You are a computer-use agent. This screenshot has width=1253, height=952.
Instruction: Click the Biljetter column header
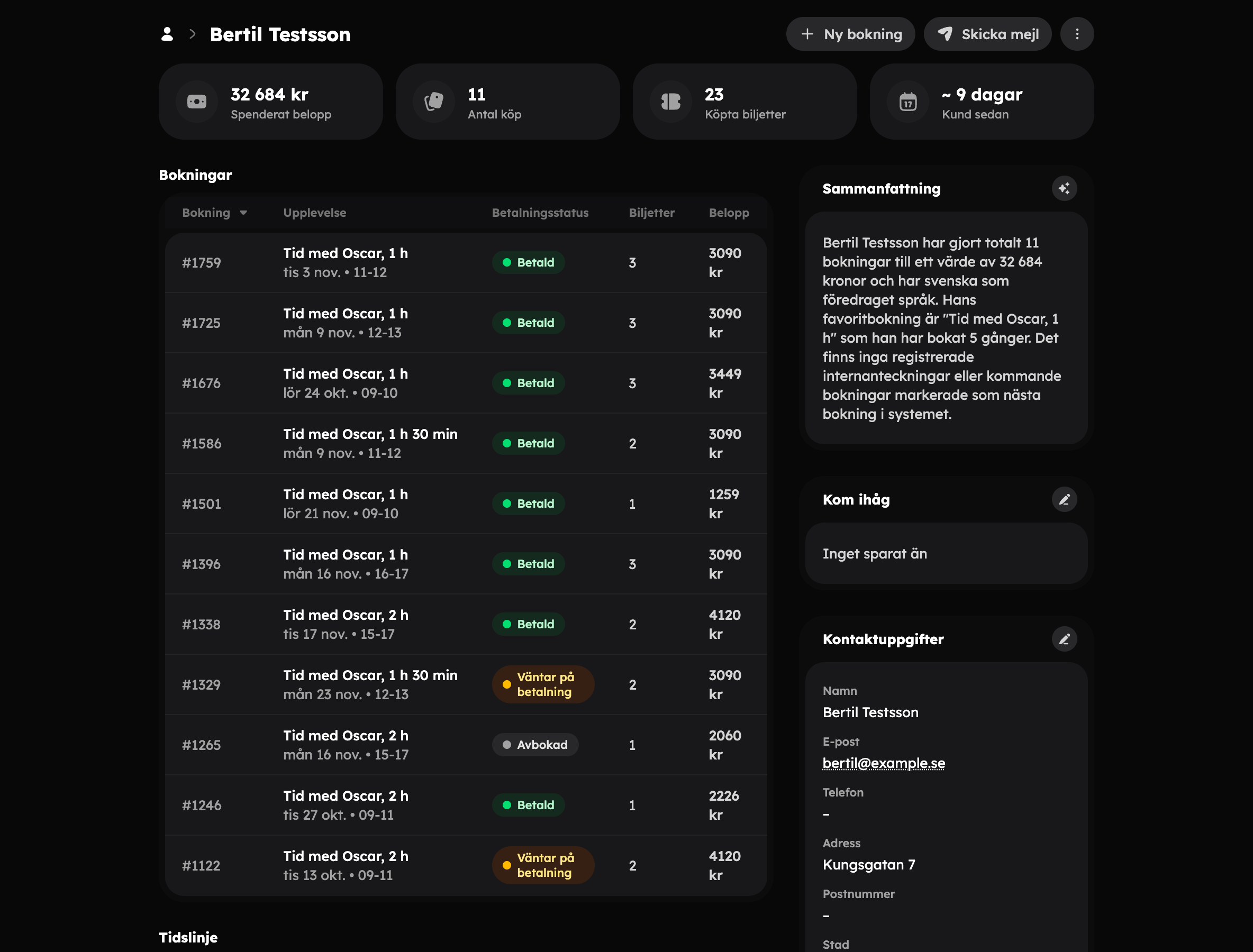pos(651,213)
